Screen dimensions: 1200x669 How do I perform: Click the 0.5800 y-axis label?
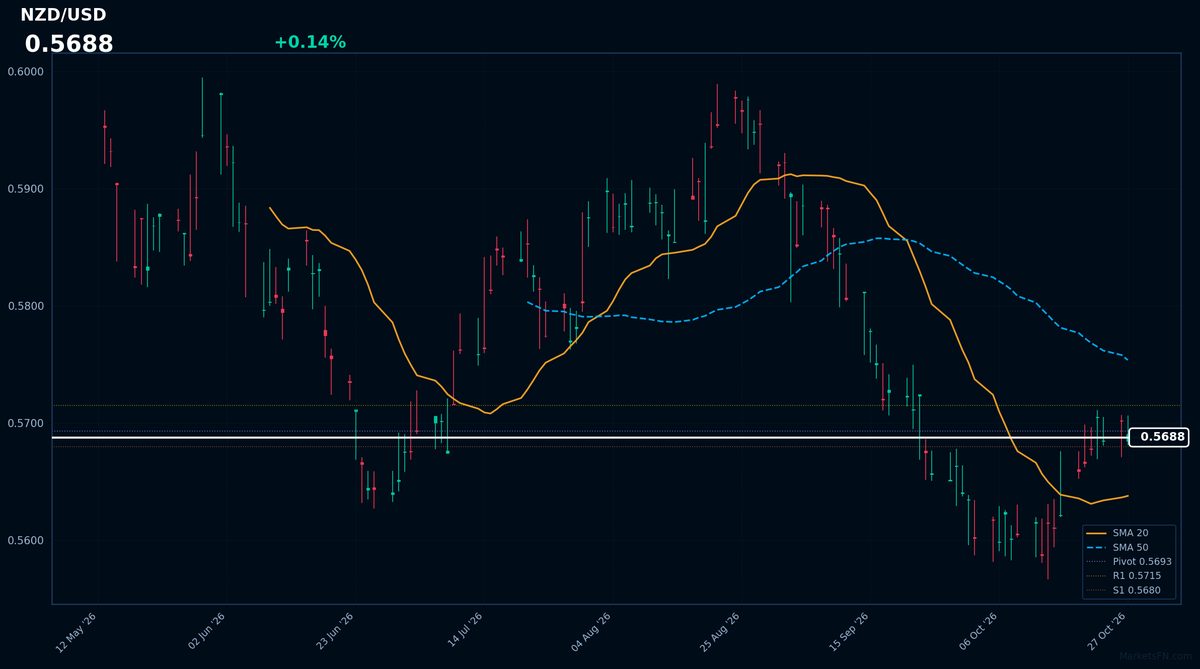25,306
